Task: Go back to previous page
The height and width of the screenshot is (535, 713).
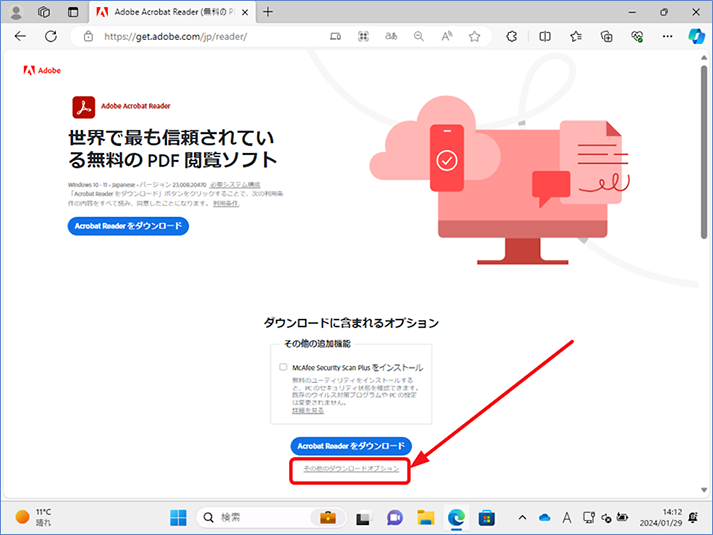Action: [x=20, y=36]
